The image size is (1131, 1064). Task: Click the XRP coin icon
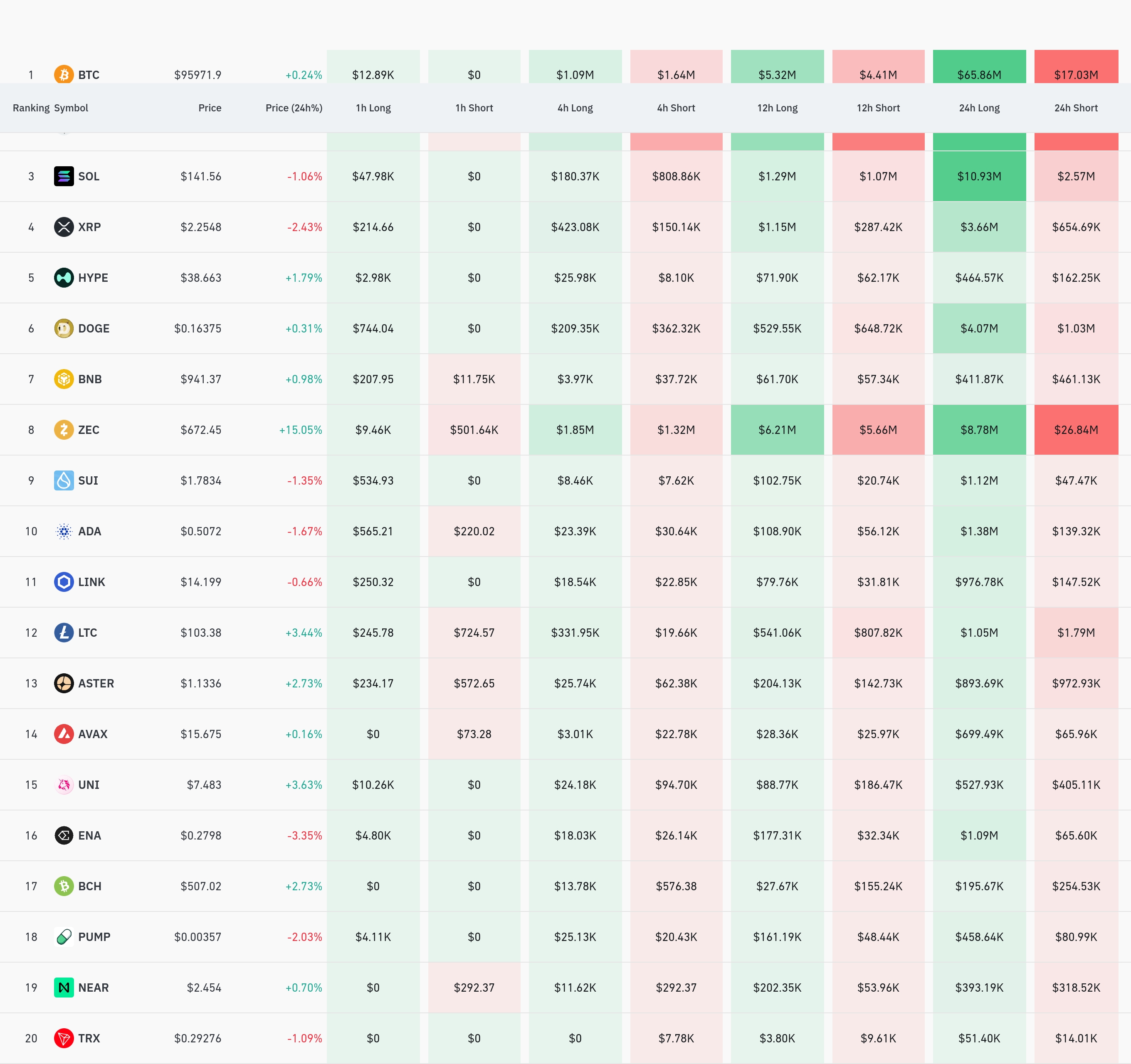click(x=64, y=227)
